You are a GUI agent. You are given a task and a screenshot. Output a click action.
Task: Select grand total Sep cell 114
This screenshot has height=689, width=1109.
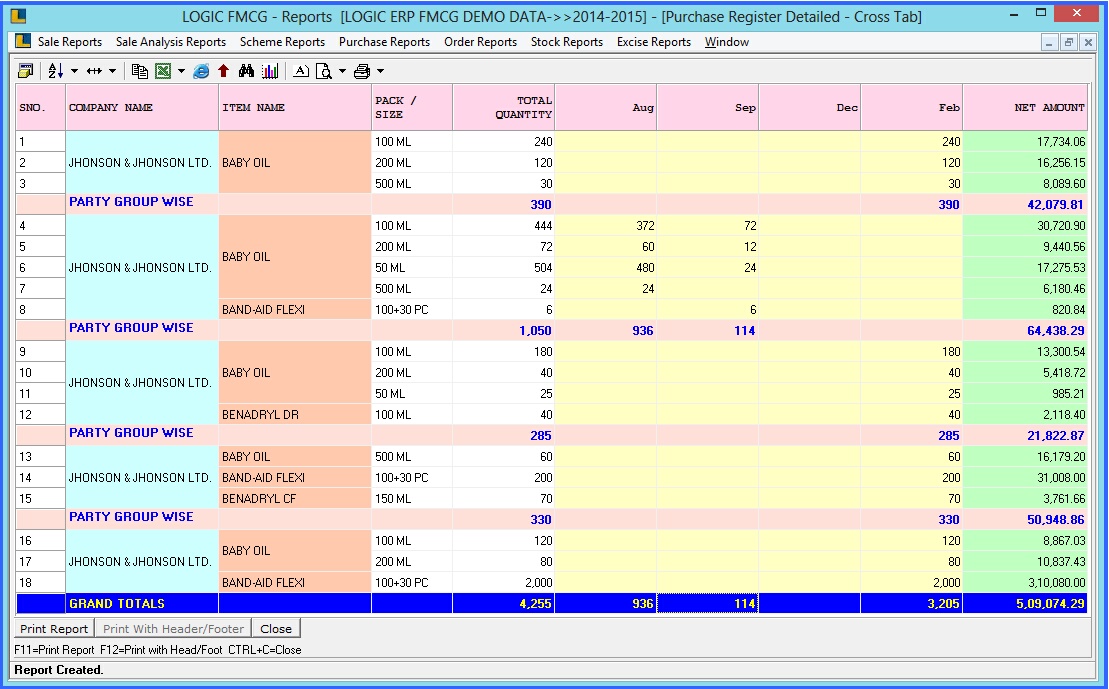[708, 603]
